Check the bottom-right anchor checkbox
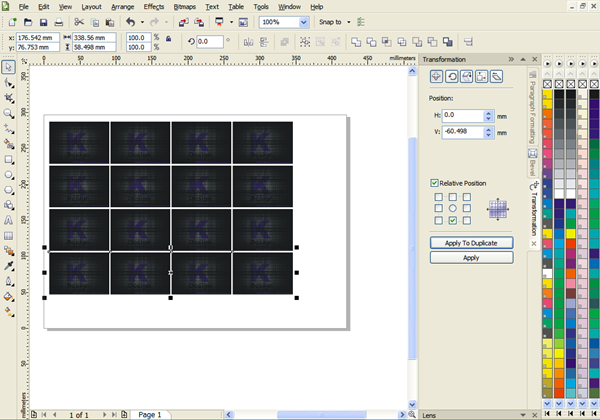600x420 pixels. tap(467, 220)
